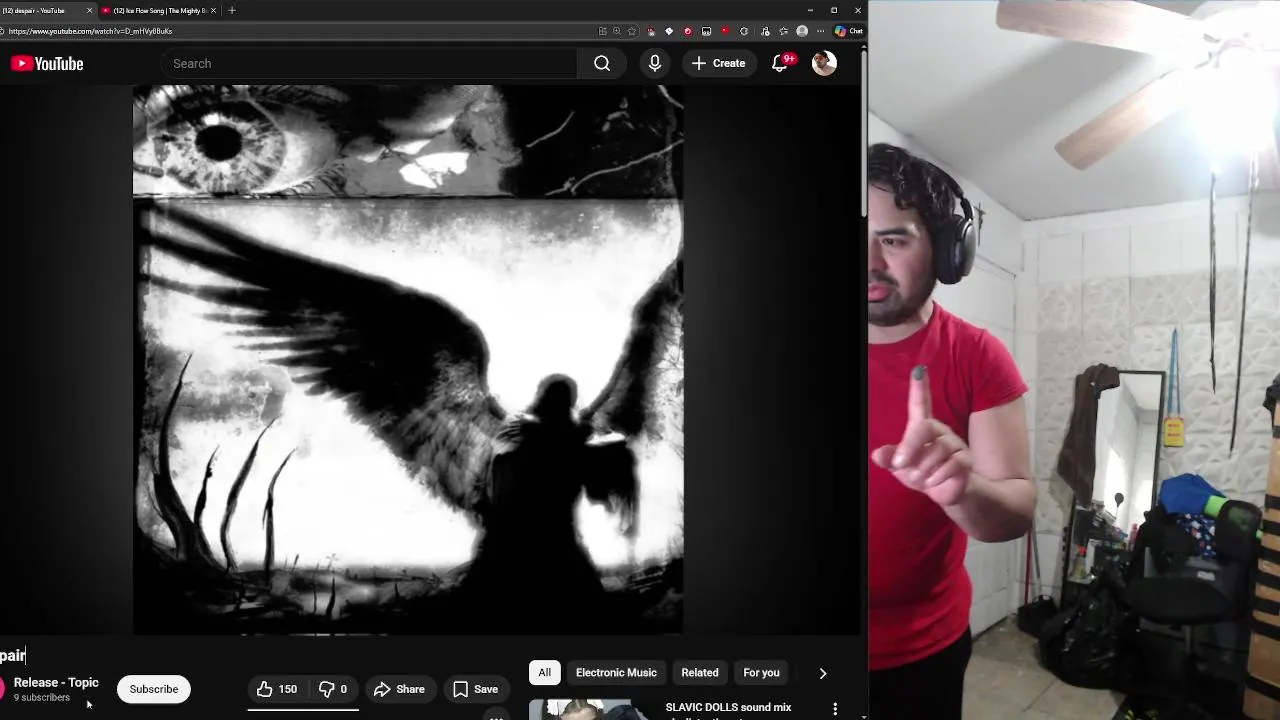Image resolution: width=1280 pixels, height=720 pixels.
Task: Select the Electronic Music filter chip
Action: tap(616, 673)
